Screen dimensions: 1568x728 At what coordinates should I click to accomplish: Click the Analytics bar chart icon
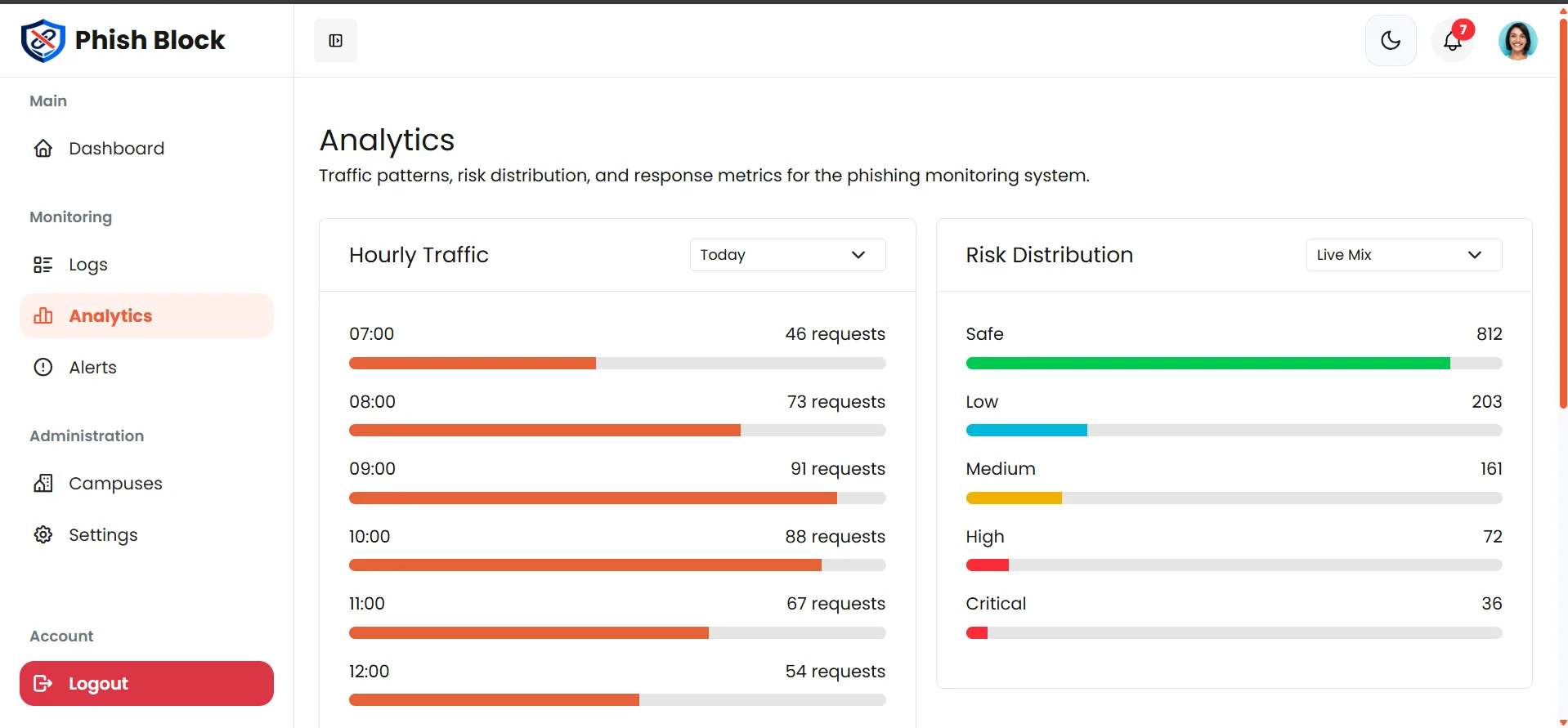click(x=43, y=315)
